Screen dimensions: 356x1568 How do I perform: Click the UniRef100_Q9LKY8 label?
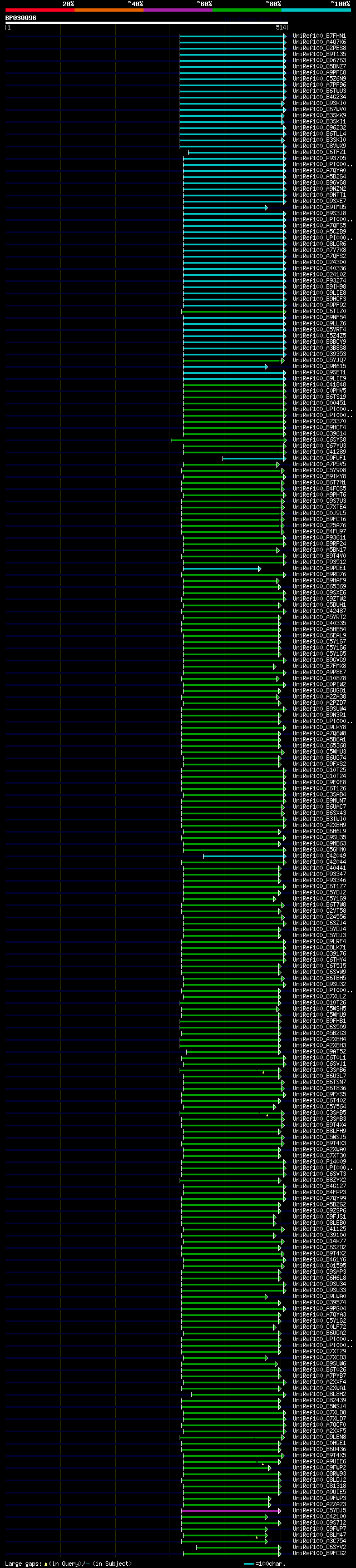click(x=319, y=728)
